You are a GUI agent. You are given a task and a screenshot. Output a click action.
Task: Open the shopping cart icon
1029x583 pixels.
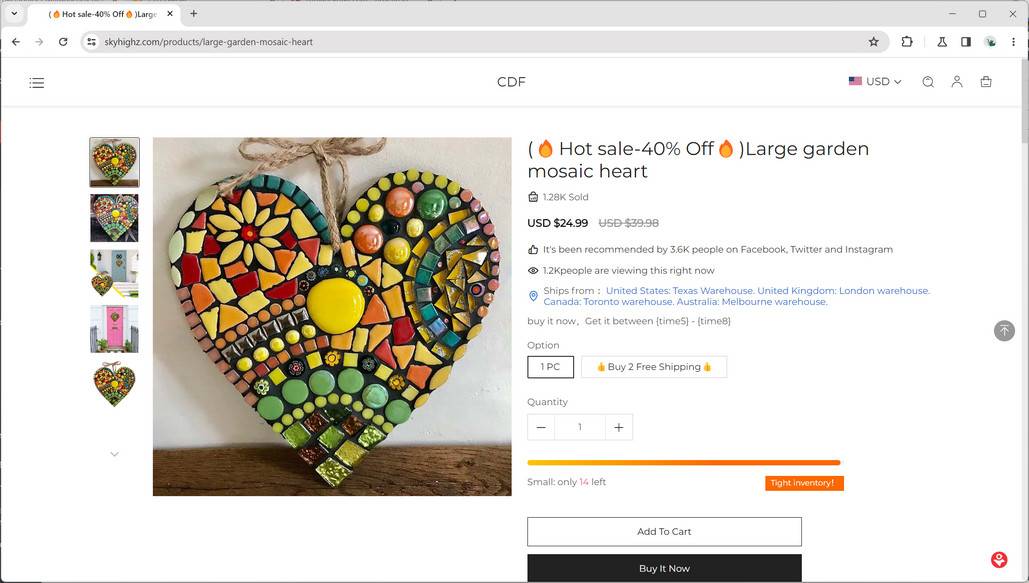point(986,82)
